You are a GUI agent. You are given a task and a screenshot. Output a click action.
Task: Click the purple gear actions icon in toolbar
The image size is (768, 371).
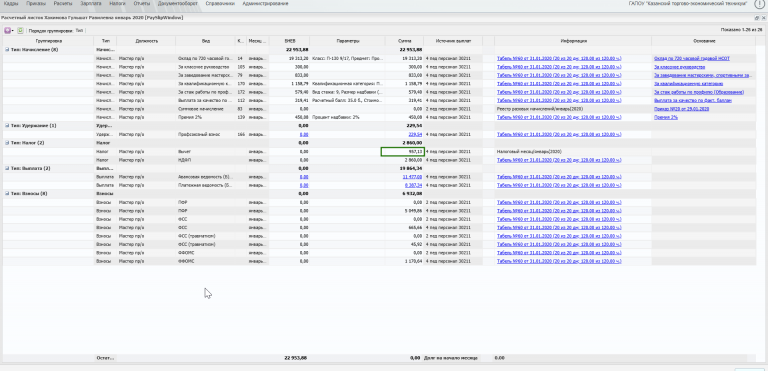7,30
